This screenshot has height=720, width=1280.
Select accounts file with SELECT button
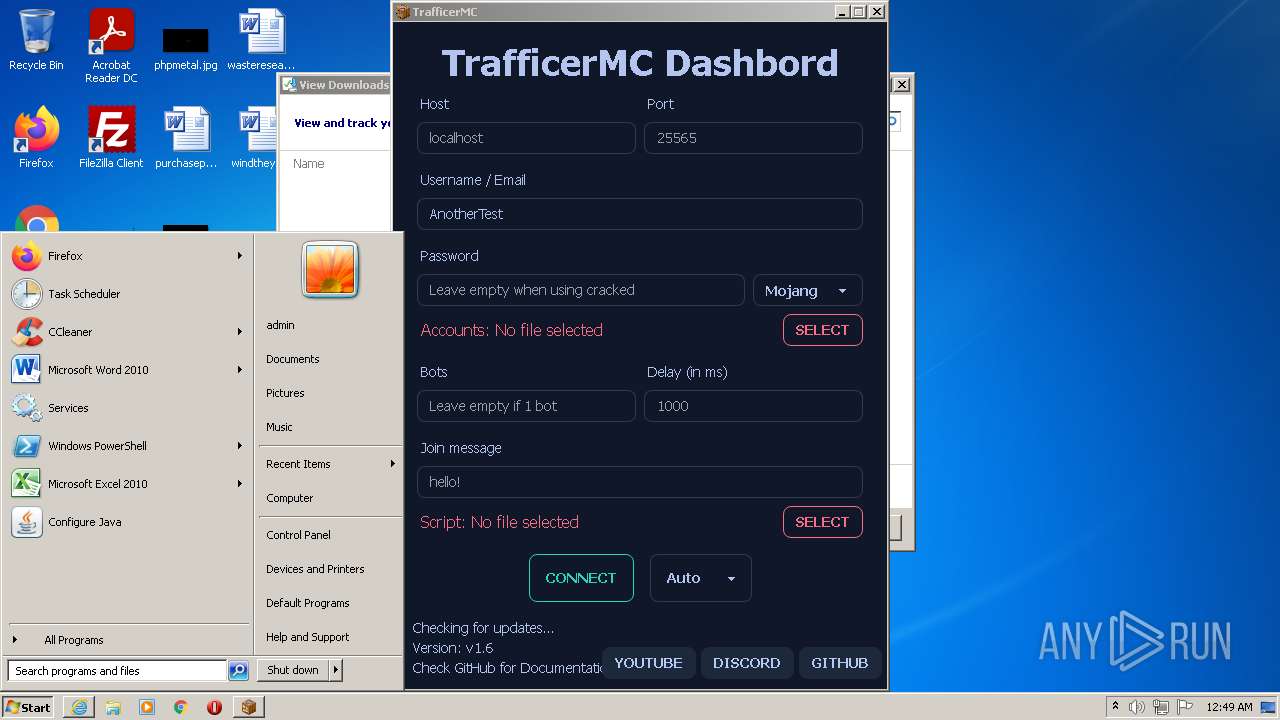[x=822, y=330]
